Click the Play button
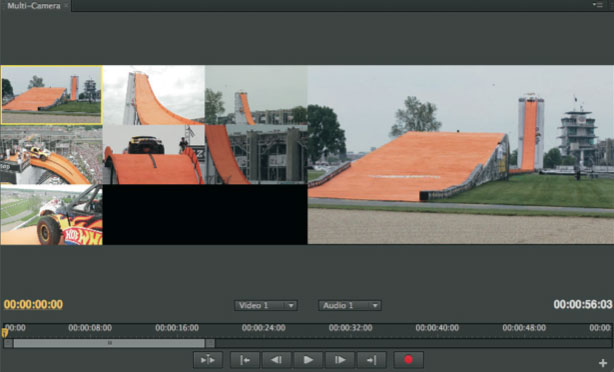Image resolution: width=614 pixels, height=372 pixels. pos(308,359)
